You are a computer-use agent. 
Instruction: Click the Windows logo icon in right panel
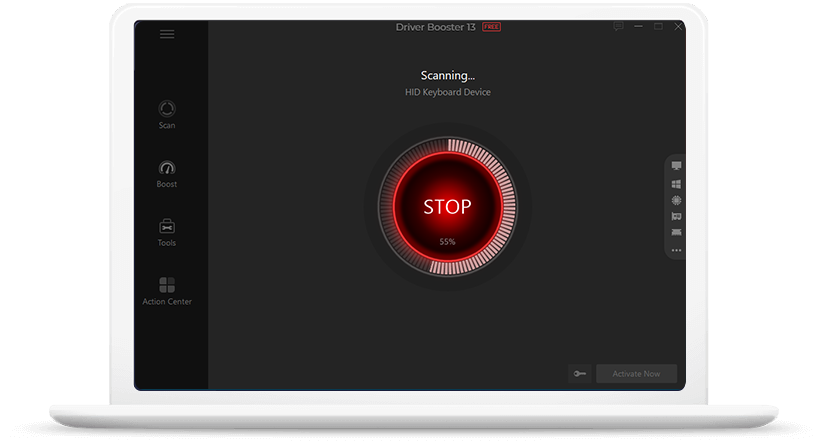tap(677, 184)
